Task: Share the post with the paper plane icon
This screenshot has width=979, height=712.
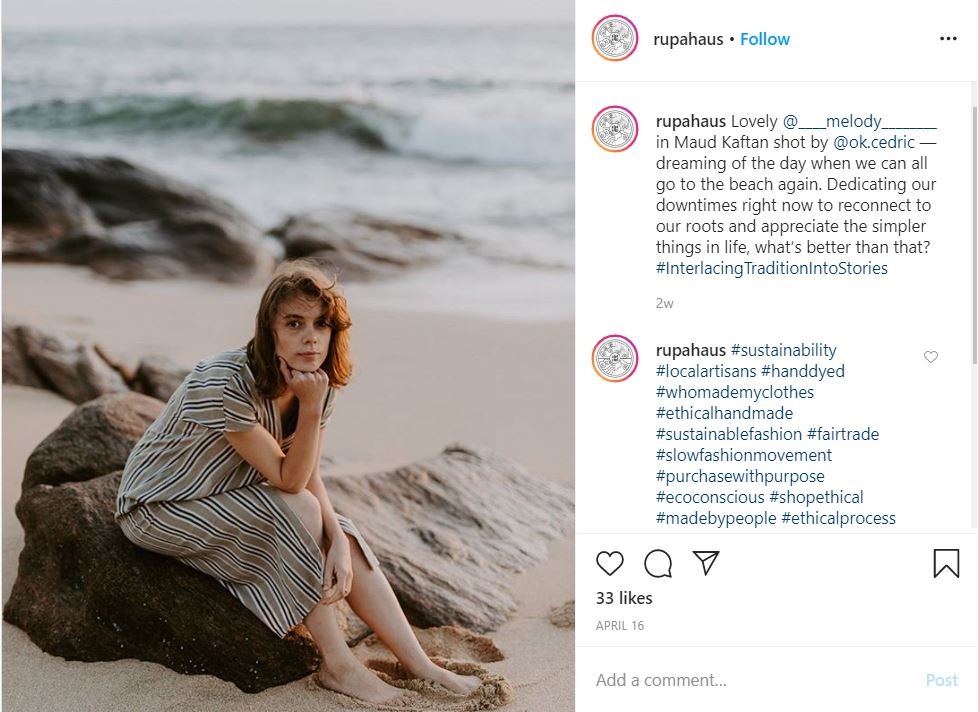Action: (706, 563)
